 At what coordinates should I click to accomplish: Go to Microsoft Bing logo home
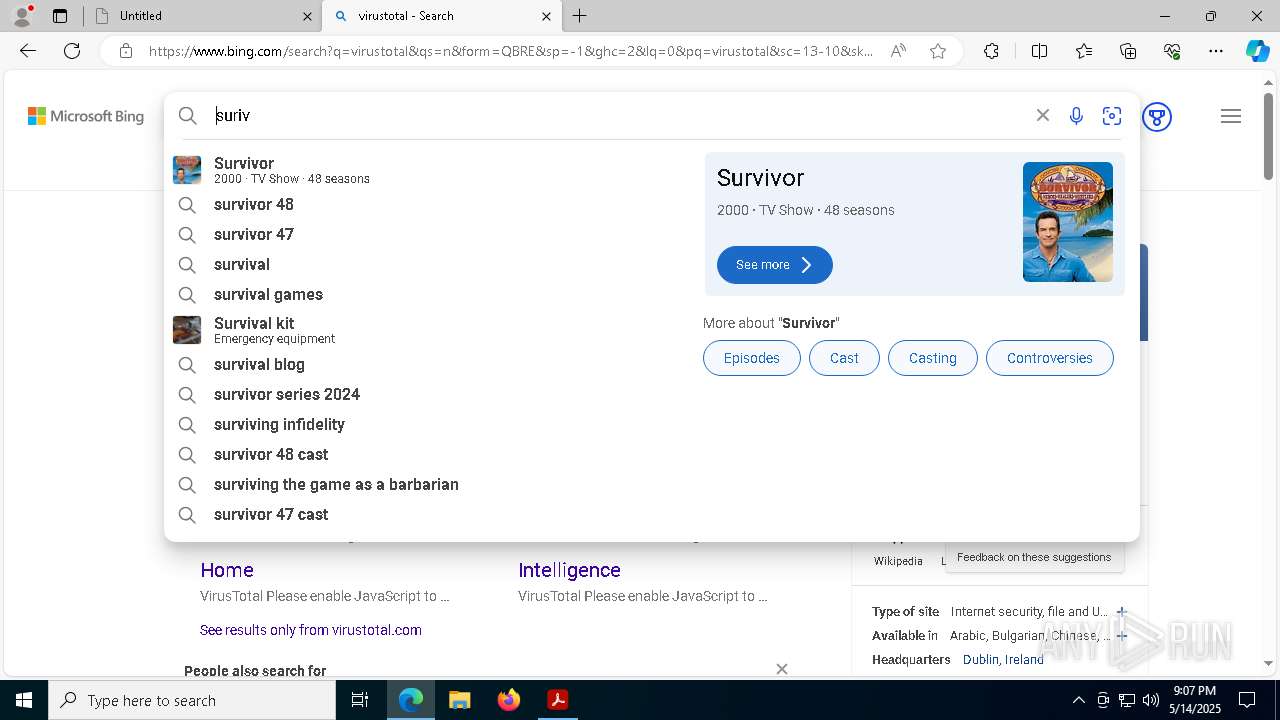86,116
